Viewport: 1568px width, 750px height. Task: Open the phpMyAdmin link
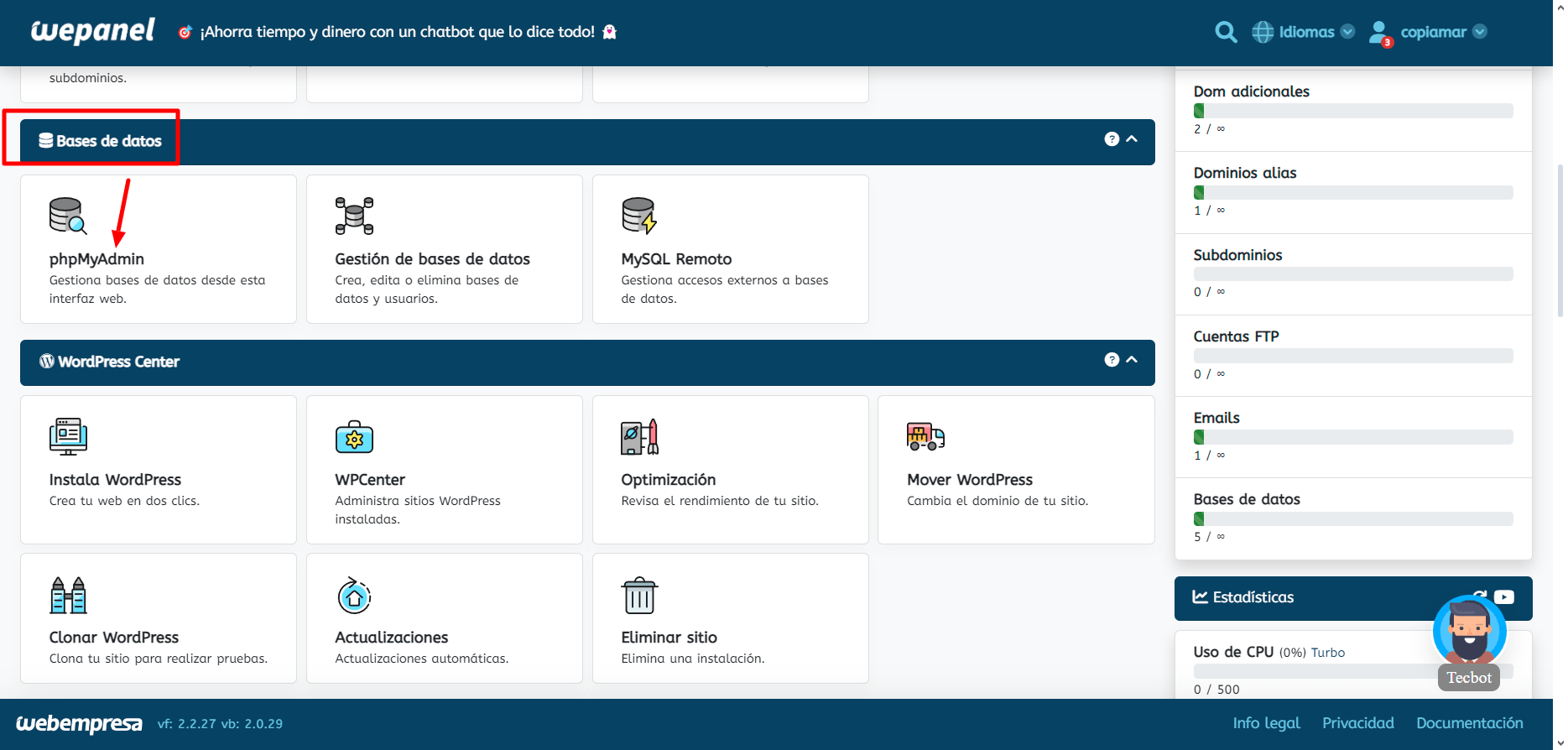tap(96, 259)
